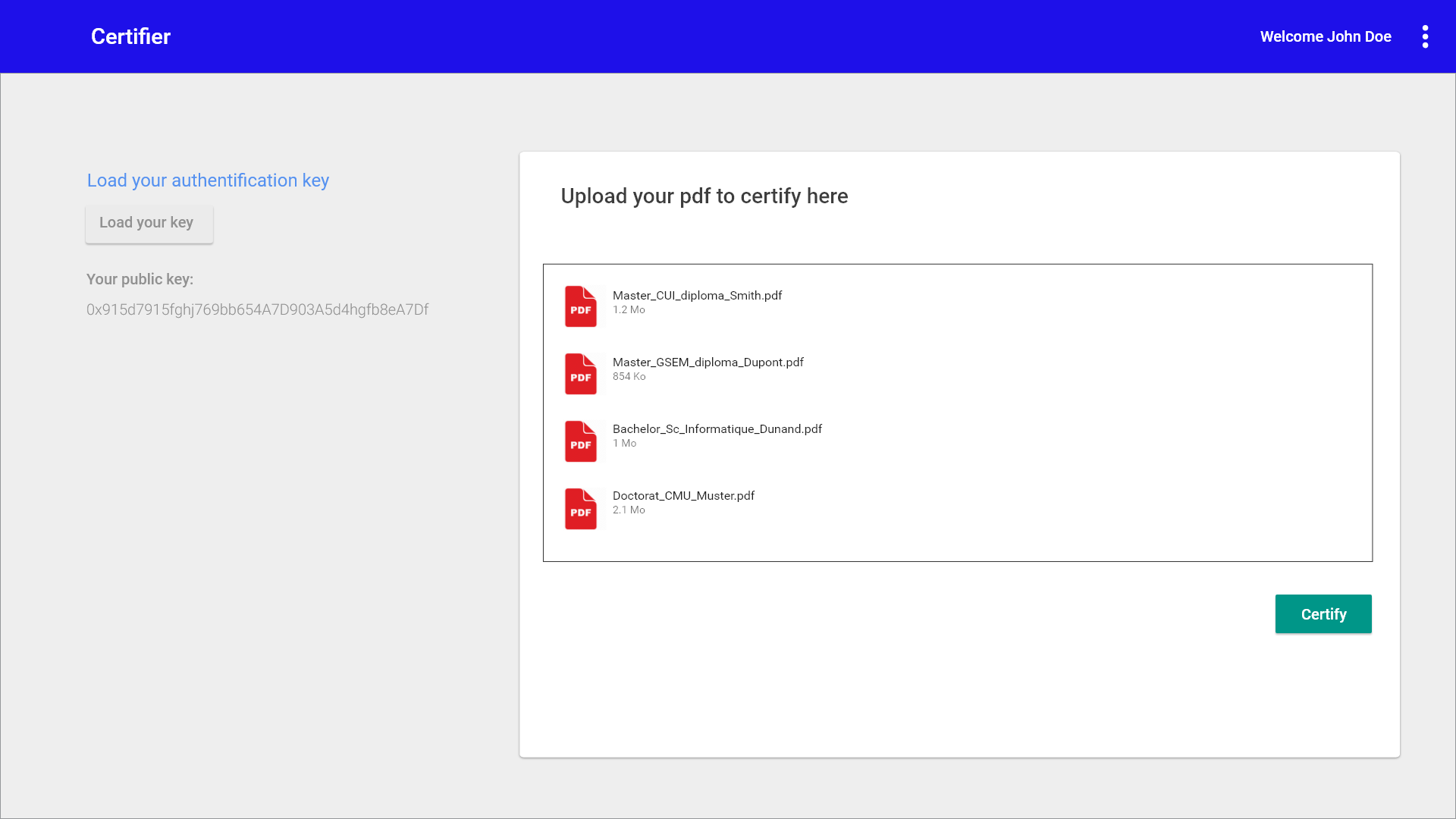This screenshot has width=1456, height=819.
Task: Select the file entry Bachelor_Sc_Informatique_Dunand.pdf
Action: point(717,428)
